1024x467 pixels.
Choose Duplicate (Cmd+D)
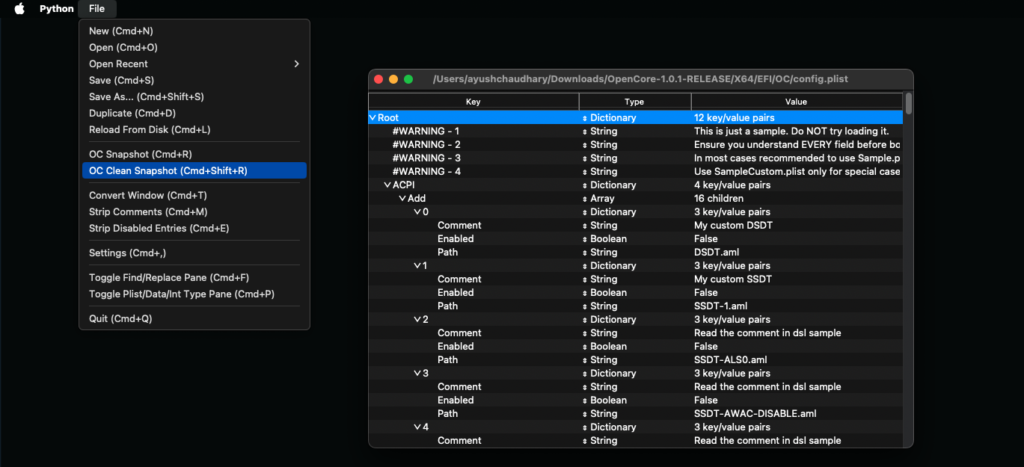coord(194,113)
